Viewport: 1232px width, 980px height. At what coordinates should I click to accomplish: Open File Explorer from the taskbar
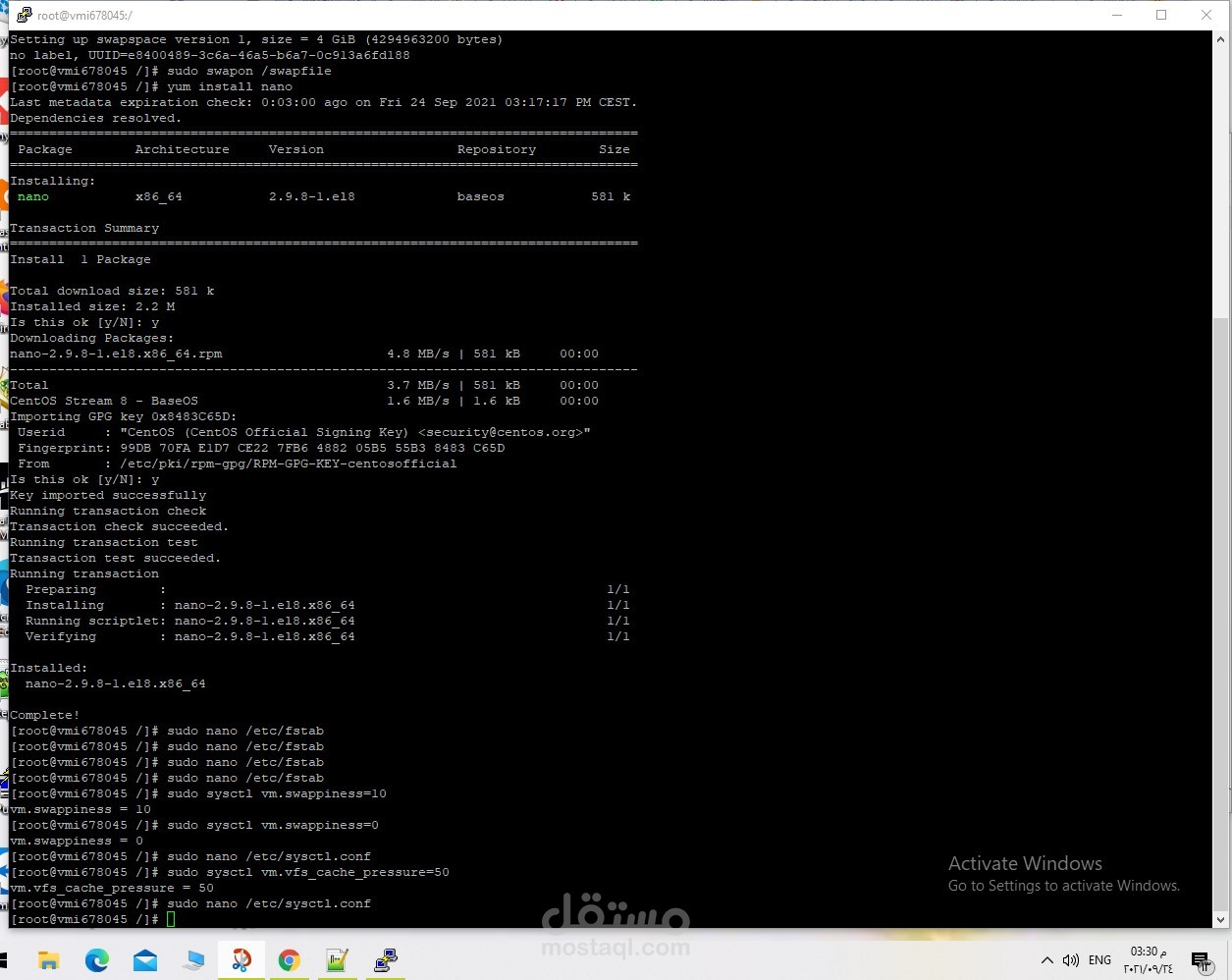coord(49,959)
